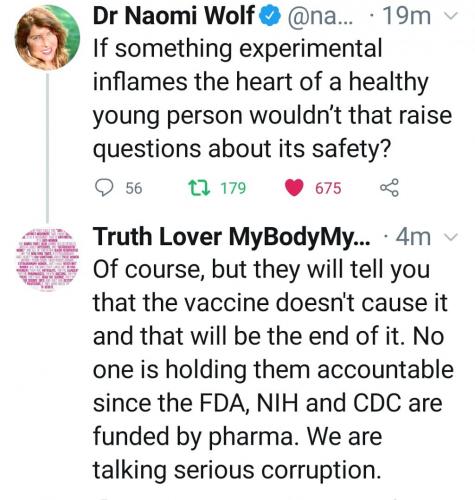475x500 pixels.
Task: Click the share icon on Naomi's tweet
Action: tap(389, 188)
